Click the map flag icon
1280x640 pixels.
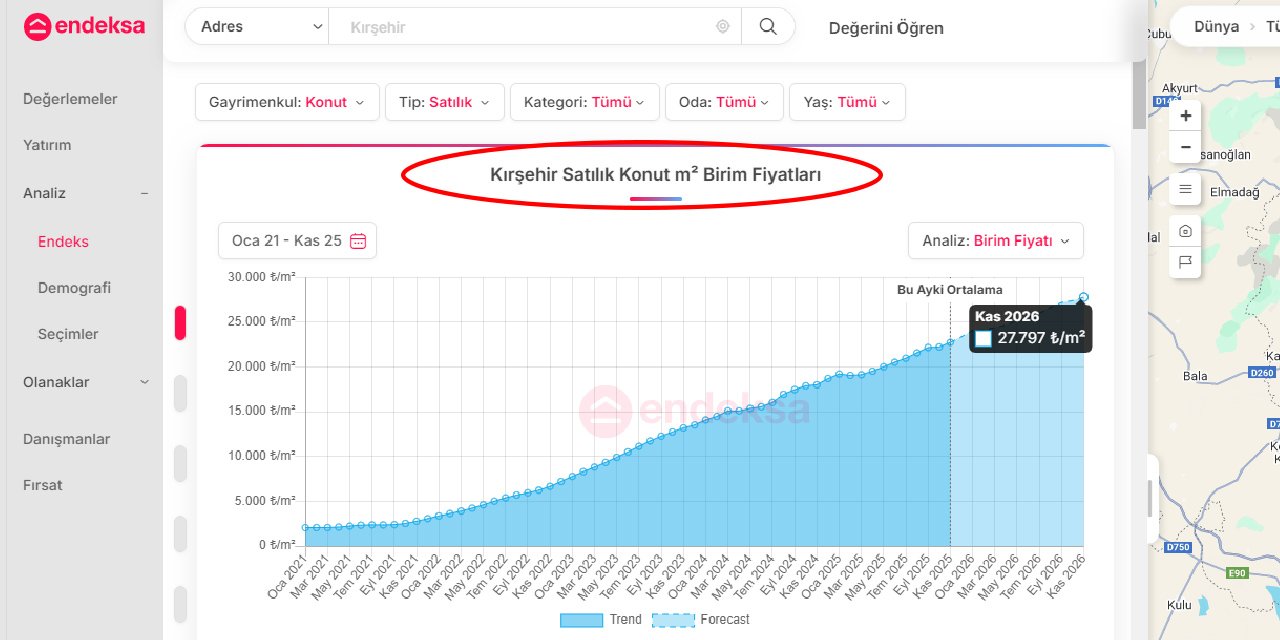point(1185,262)
